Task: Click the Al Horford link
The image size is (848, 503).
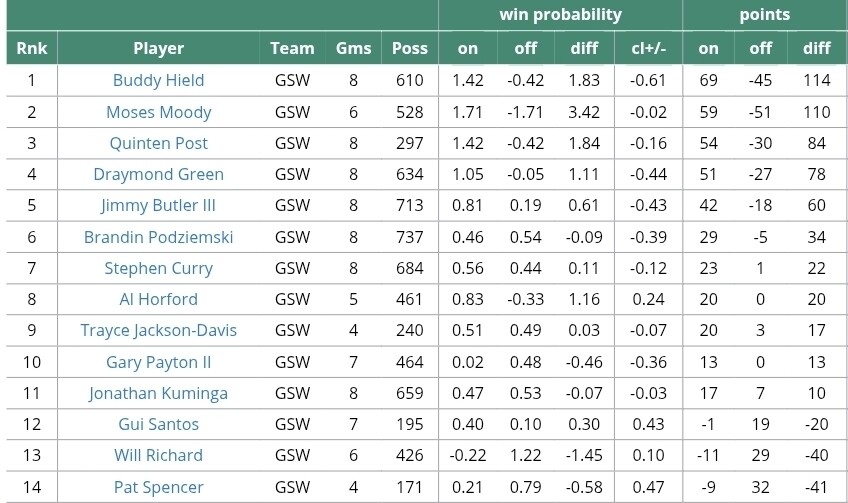Action: (x=158, y=299)
